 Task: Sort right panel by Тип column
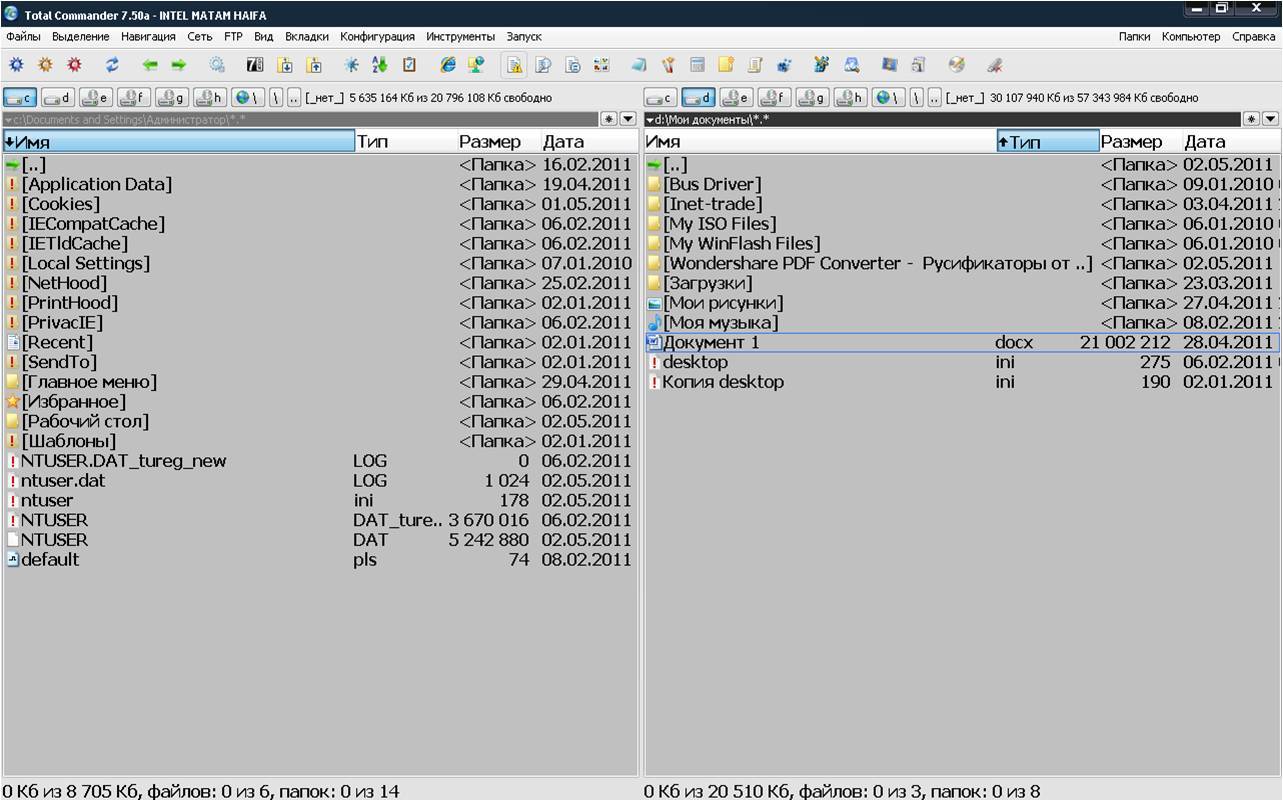1048,142
